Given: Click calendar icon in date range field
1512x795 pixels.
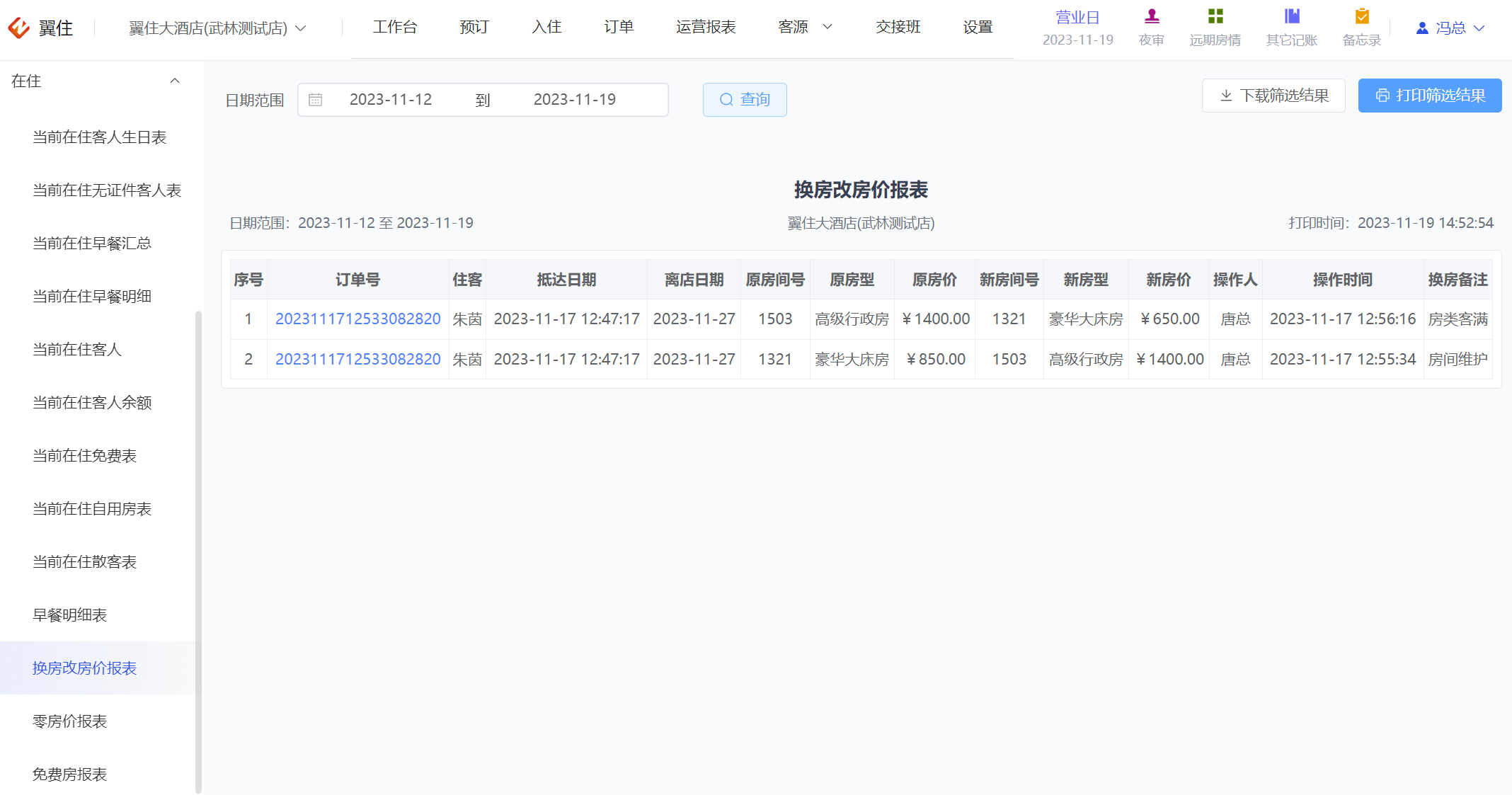Looking at the screenshot, I should (x=316, y=100).
